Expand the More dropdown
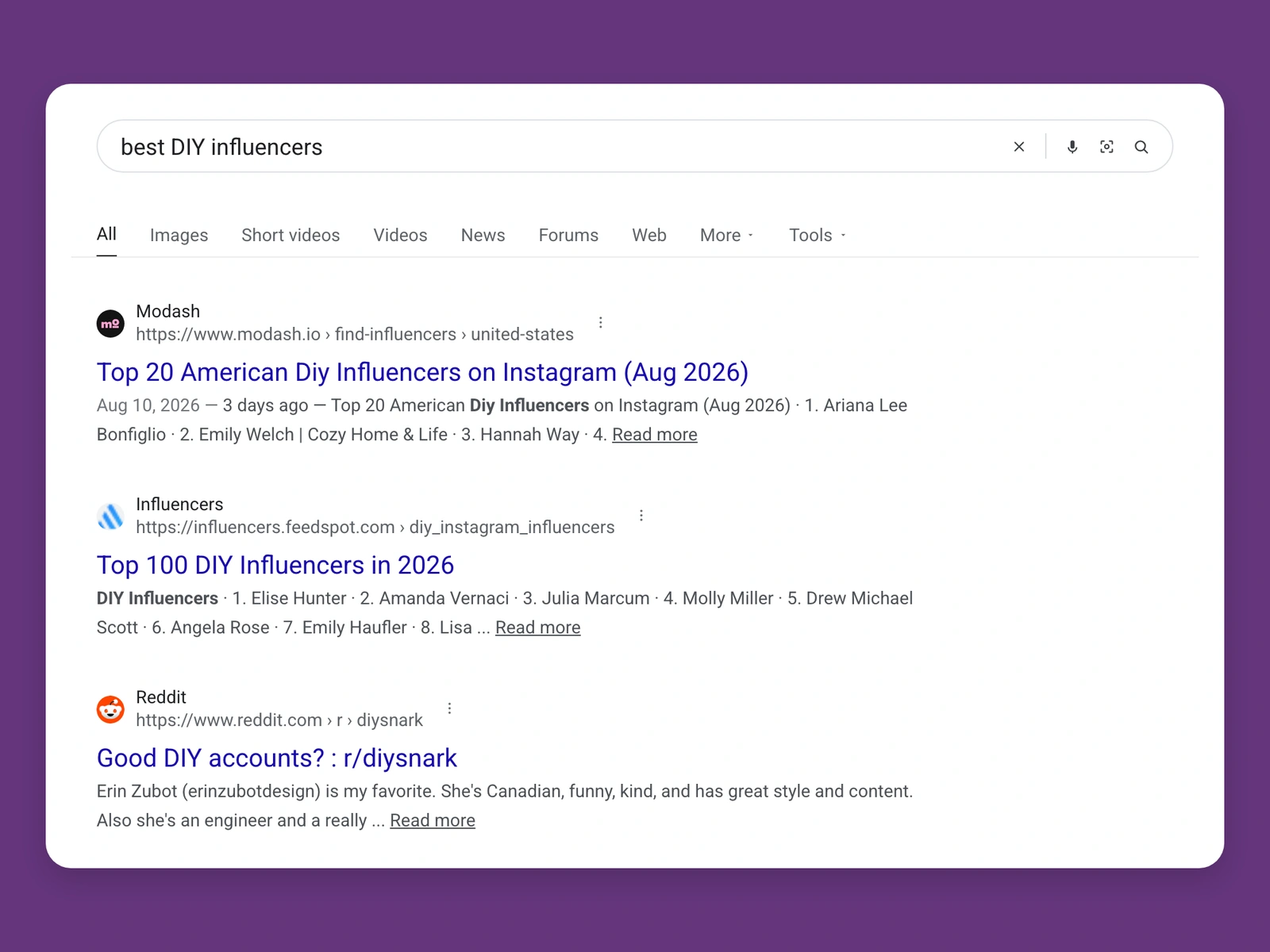1270x952 pixels. (x=726, y=235)
